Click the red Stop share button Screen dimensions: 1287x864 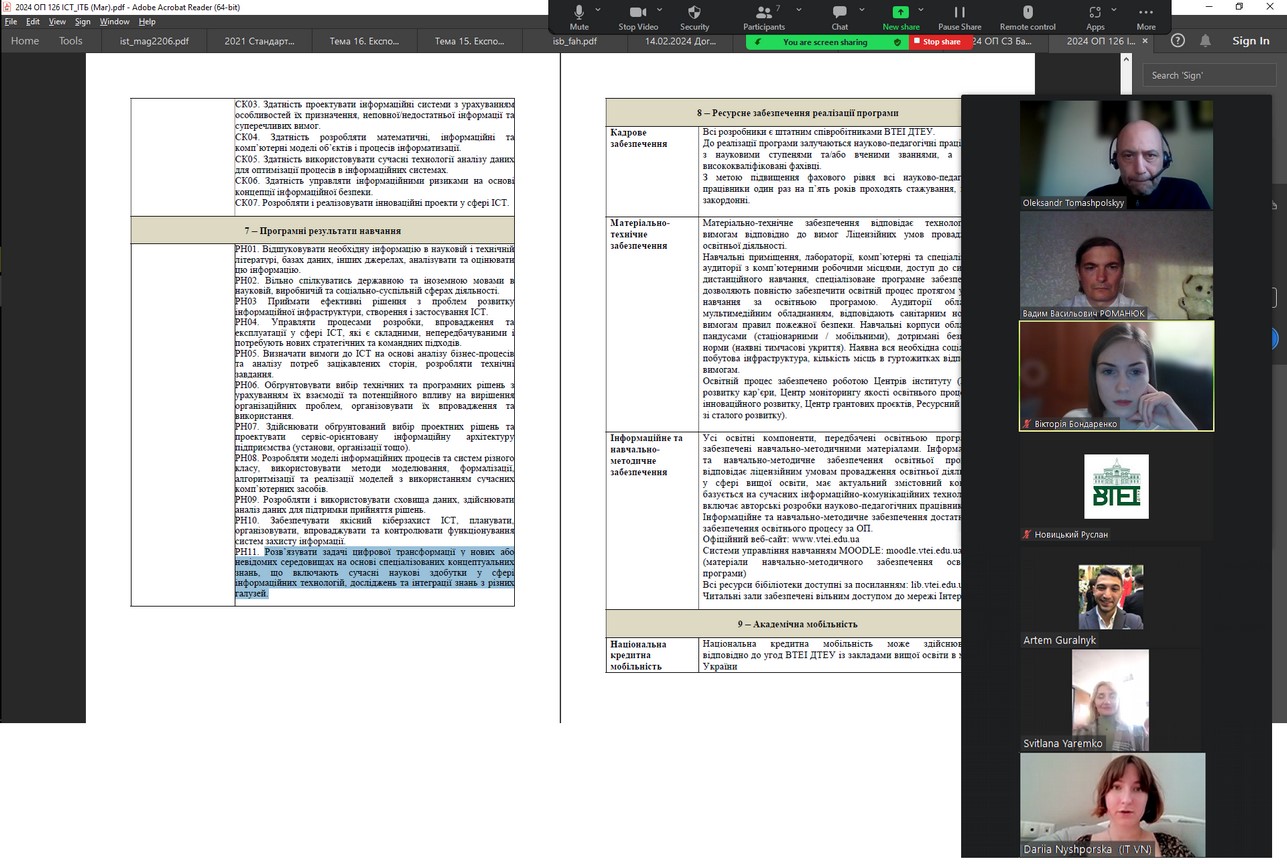point(941,42)
